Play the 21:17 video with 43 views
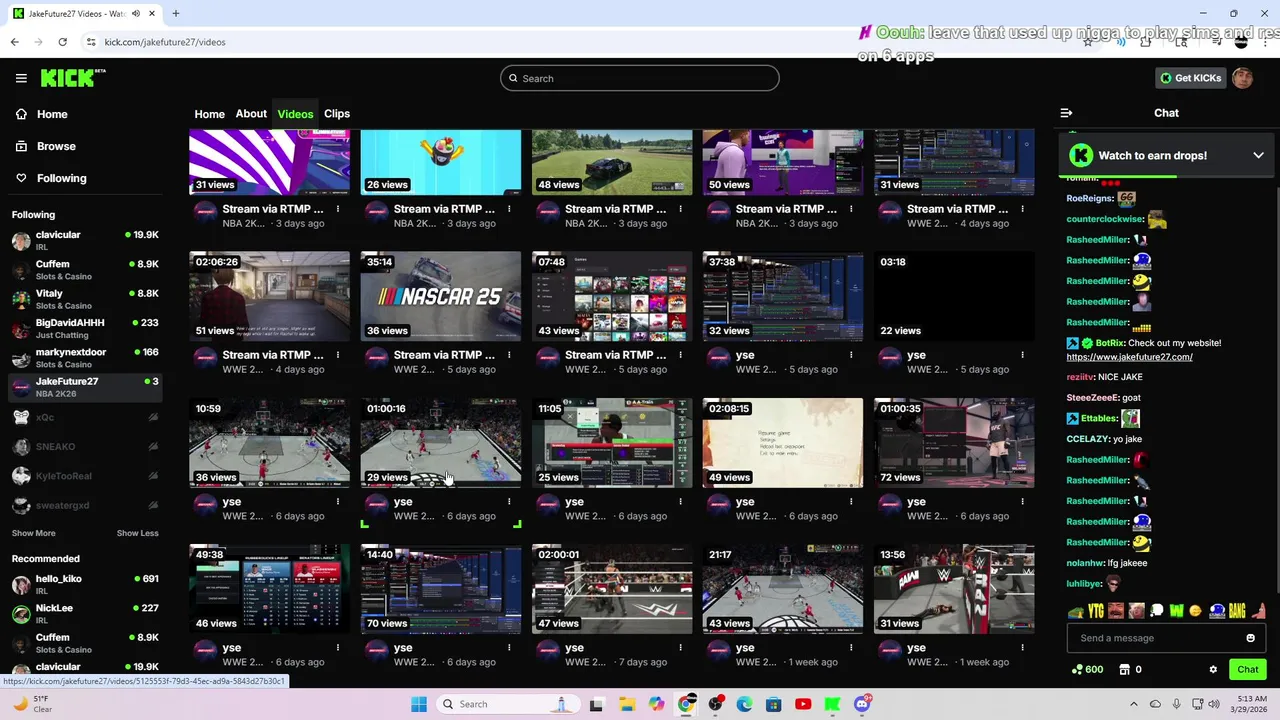This screenshot has width=1280, height=720. tap(783, 589)
